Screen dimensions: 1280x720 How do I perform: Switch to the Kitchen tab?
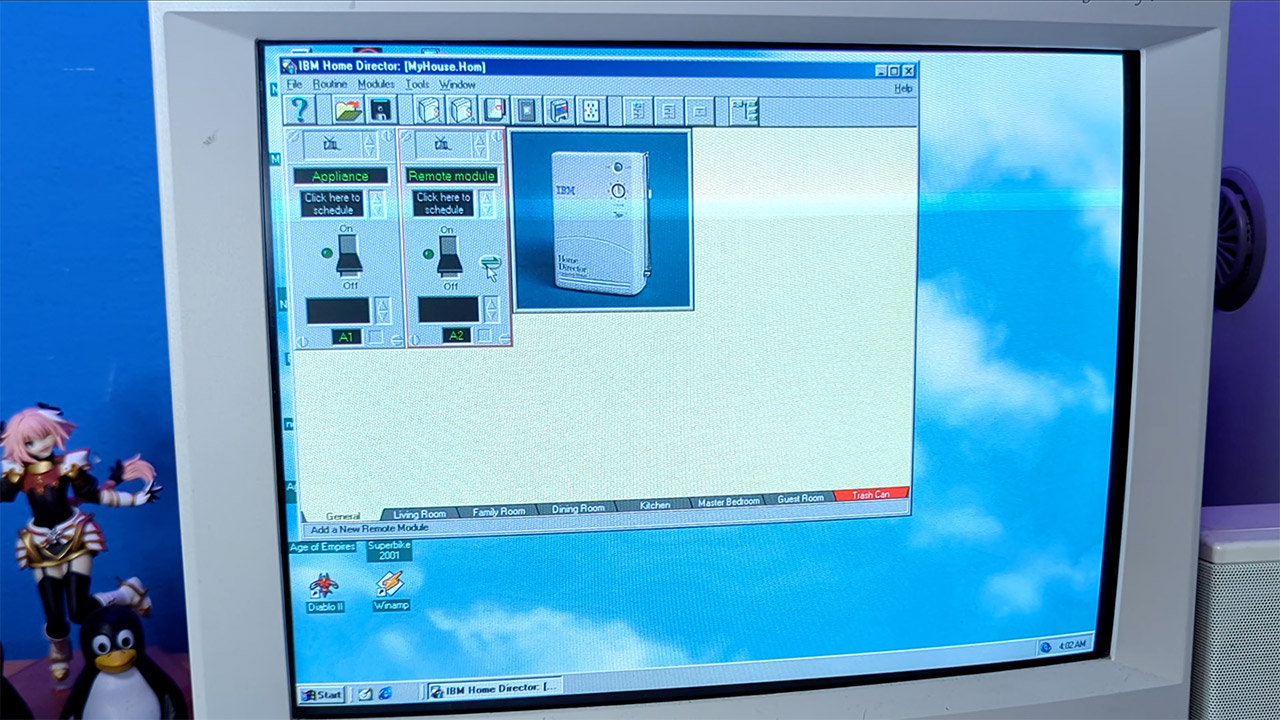(x=655, y=505)
